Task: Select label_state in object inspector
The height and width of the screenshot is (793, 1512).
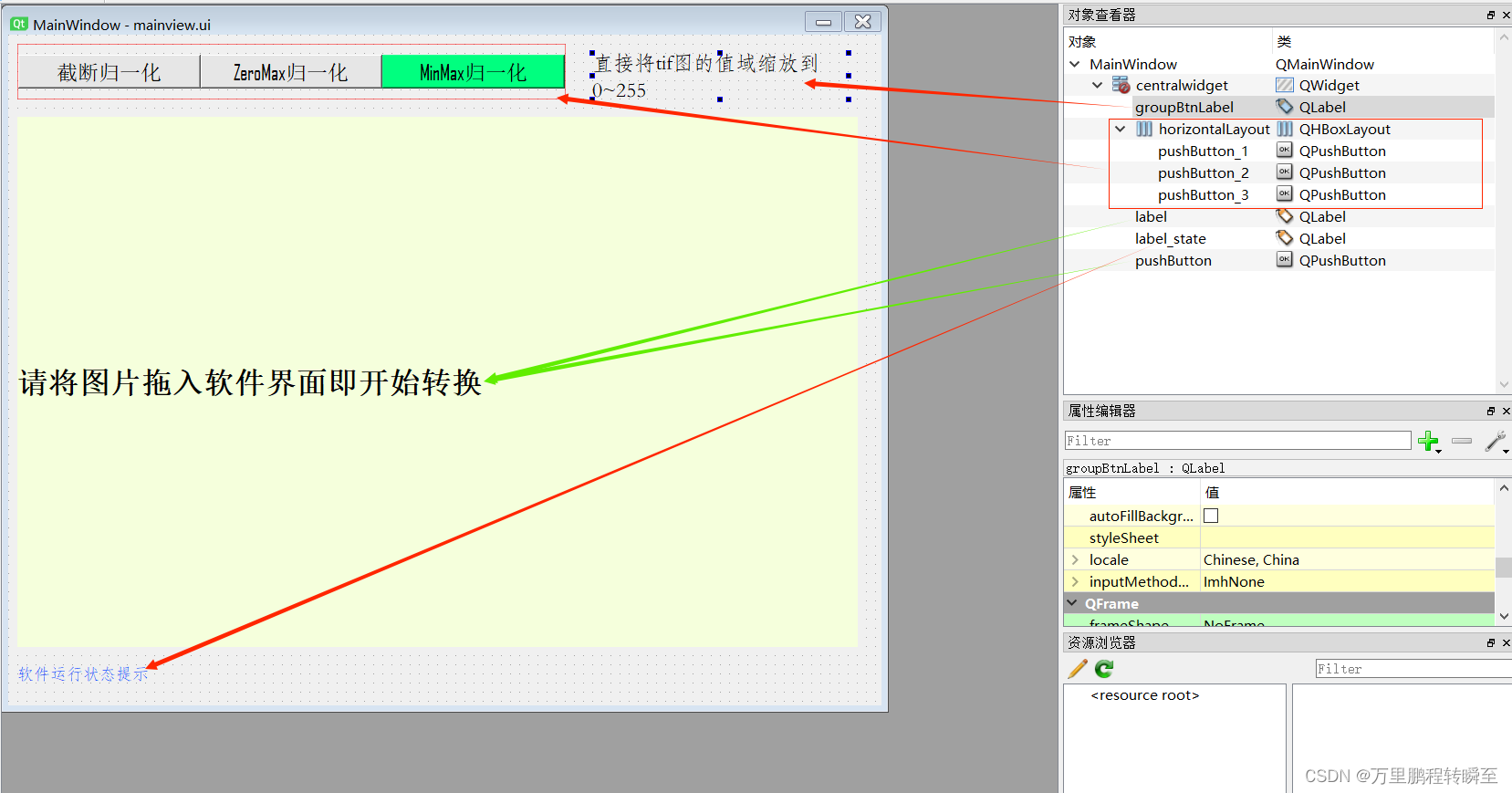Action: [x=1171, y=238]
